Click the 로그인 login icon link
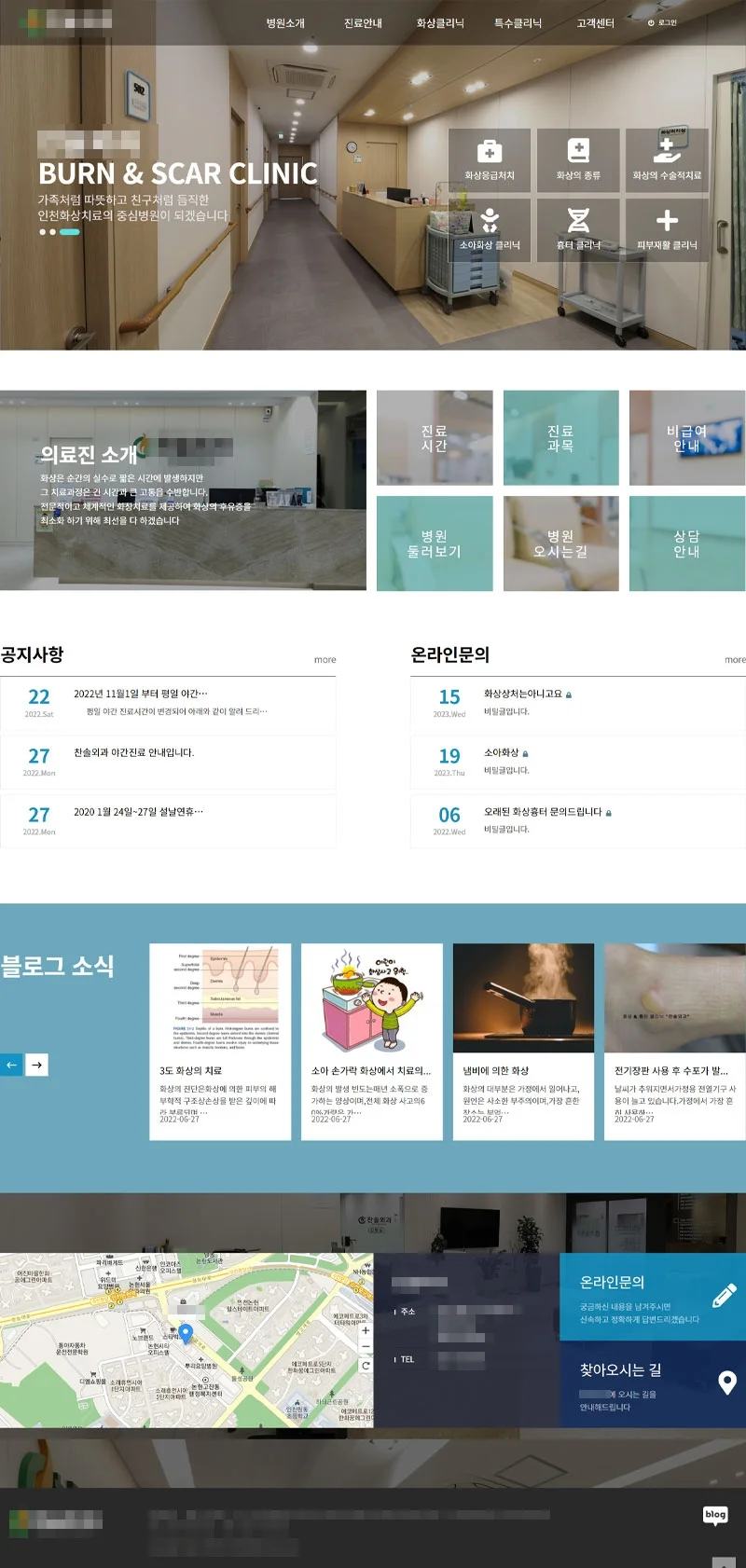 pos(662,22)
